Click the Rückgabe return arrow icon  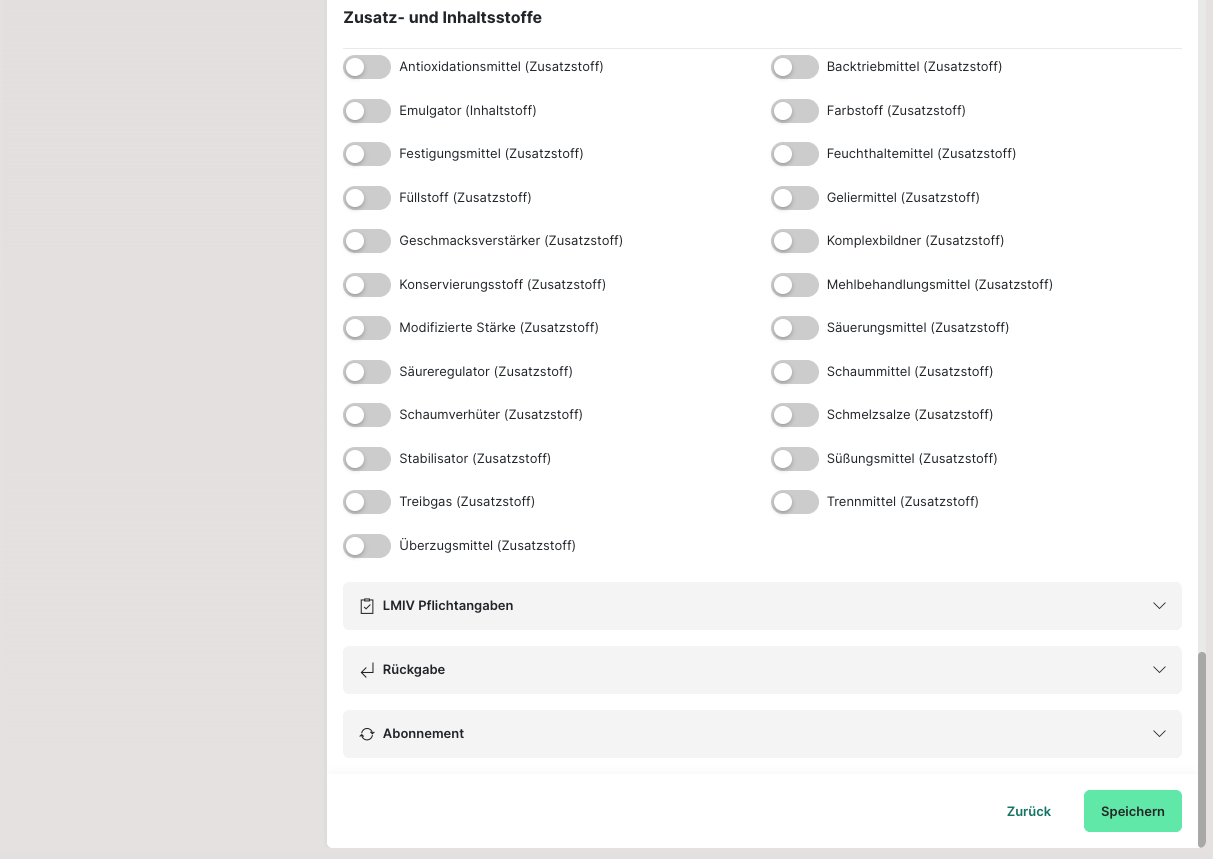pos(367,670)
